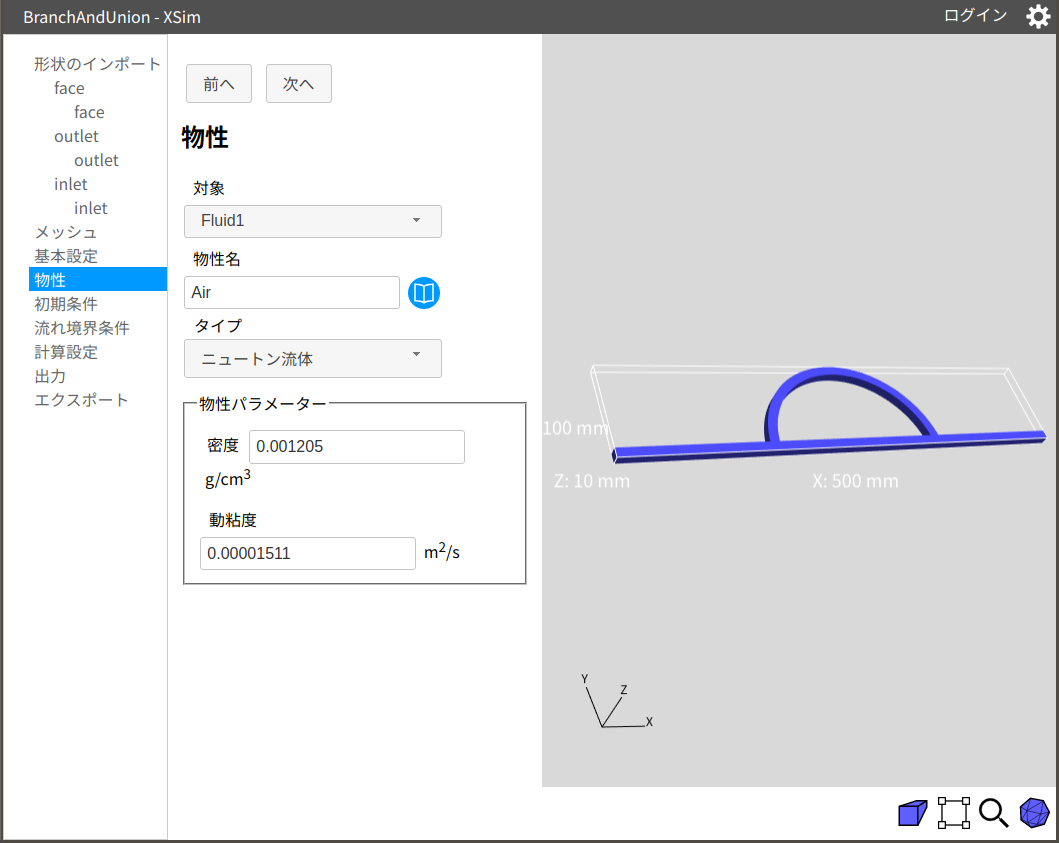Image resolution: width=1059 pixels, height=843 pixels.
Task: Go to 計算設定 in the sidebar
Action: tap(66, 352)
